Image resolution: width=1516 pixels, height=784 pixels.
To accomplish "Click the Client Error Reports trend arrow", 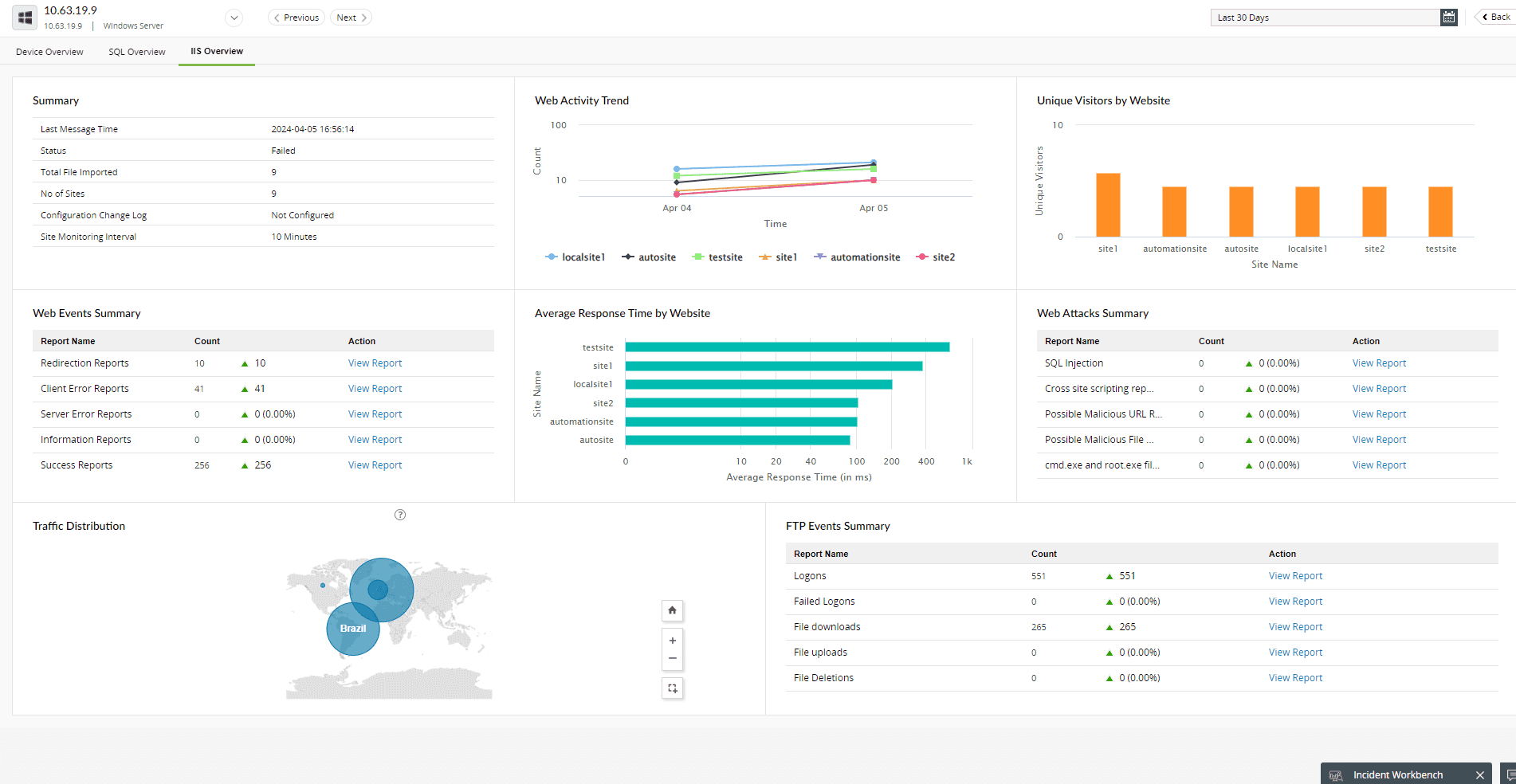I will click(245, 389).
